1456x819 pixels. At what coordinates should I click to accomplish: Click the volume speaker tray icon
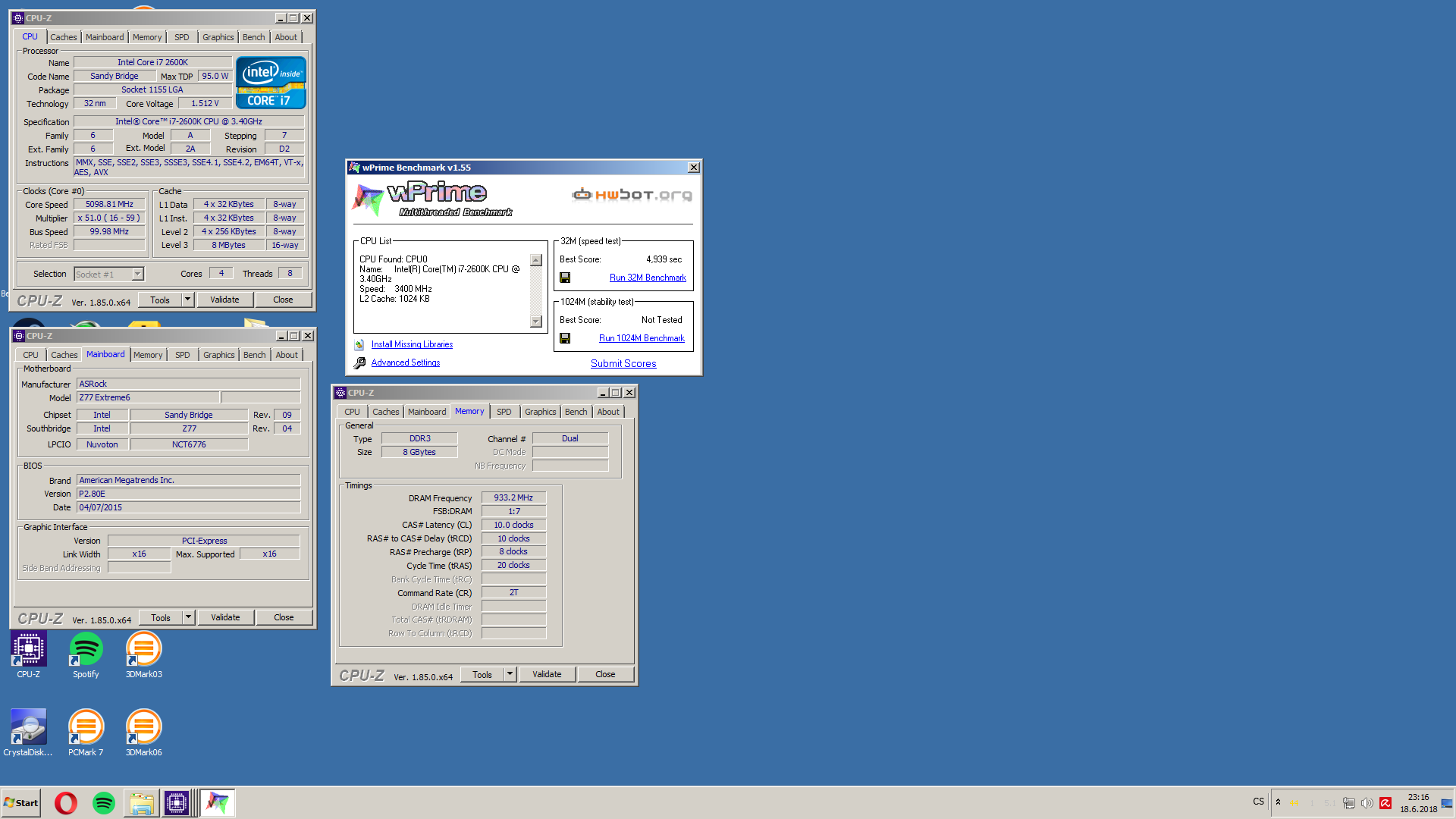(x=1367, y=803)
